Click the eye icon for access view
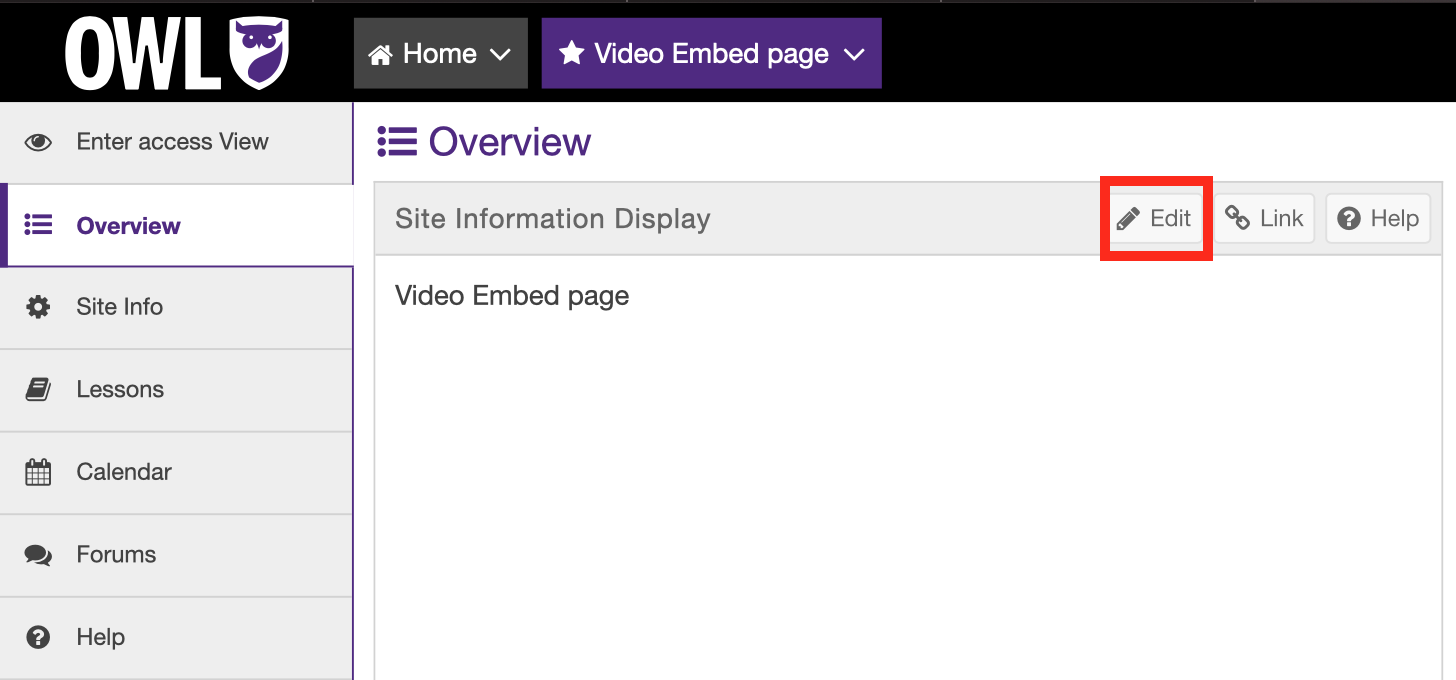 click(38, 142)
